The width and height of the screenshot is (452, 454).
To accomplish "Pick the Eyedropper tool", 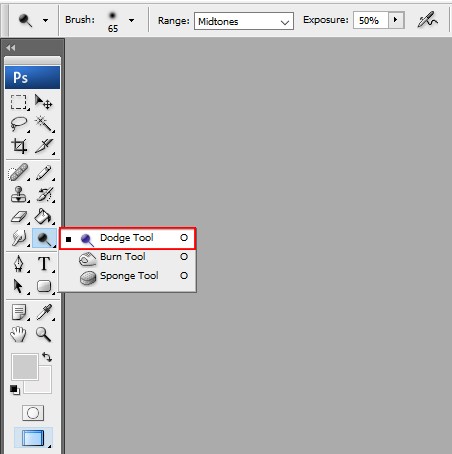I will click(x=44, y=312).
